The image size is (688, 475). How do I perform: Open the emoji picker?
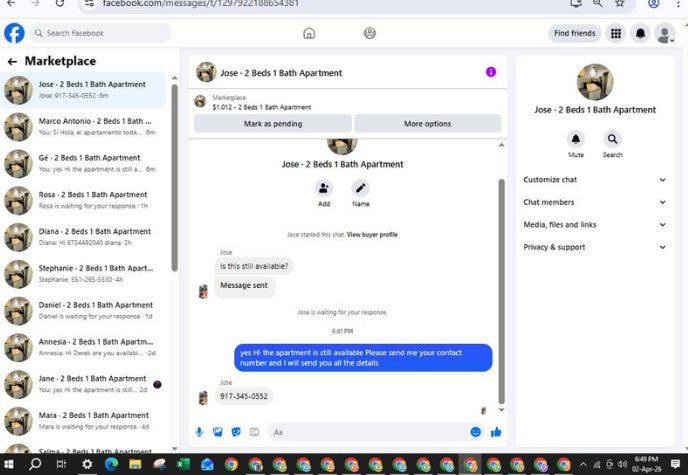tap(476, 432)
